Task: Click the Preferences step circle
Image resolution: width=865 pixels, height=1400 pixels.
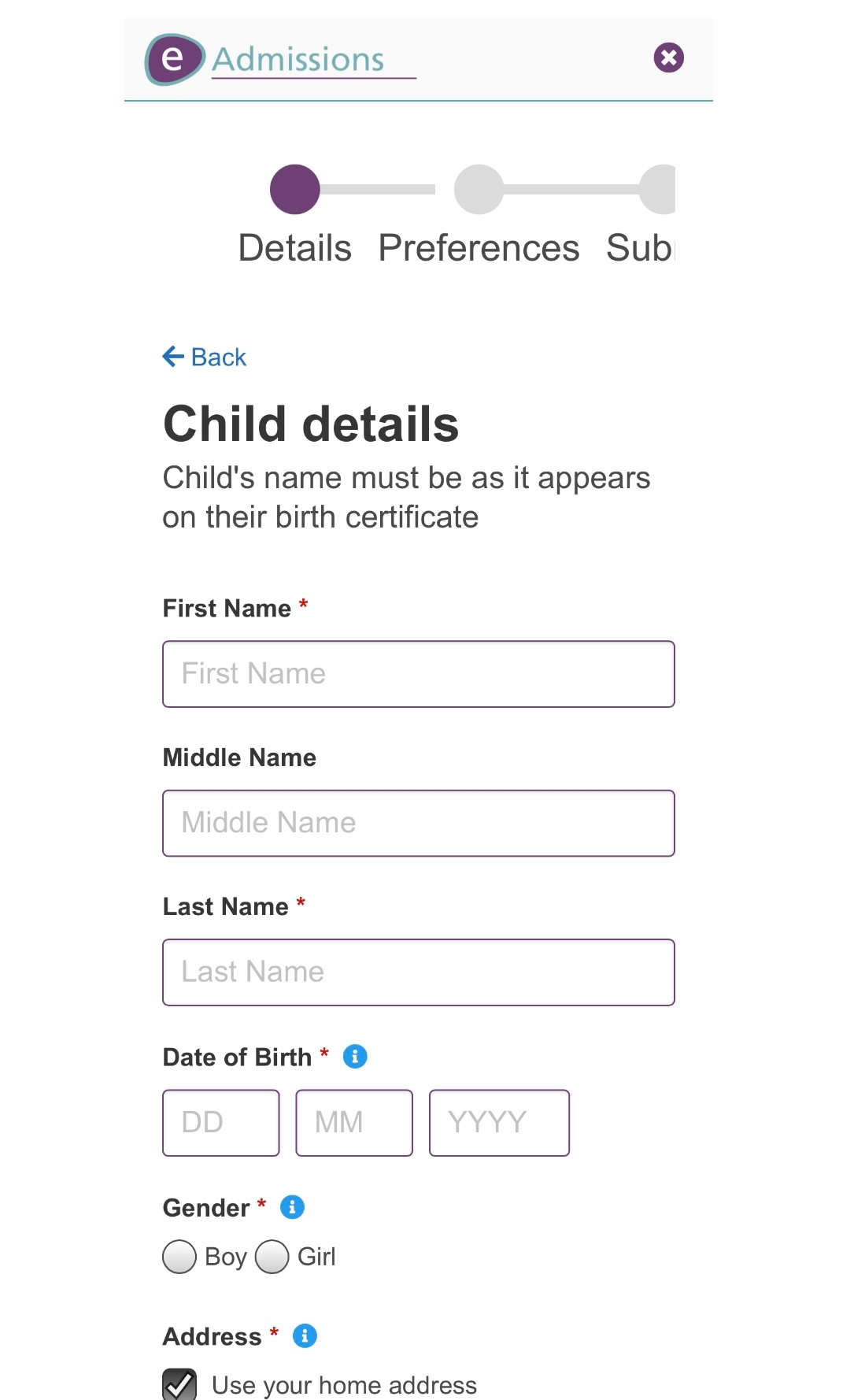Action: click(479, 189)
